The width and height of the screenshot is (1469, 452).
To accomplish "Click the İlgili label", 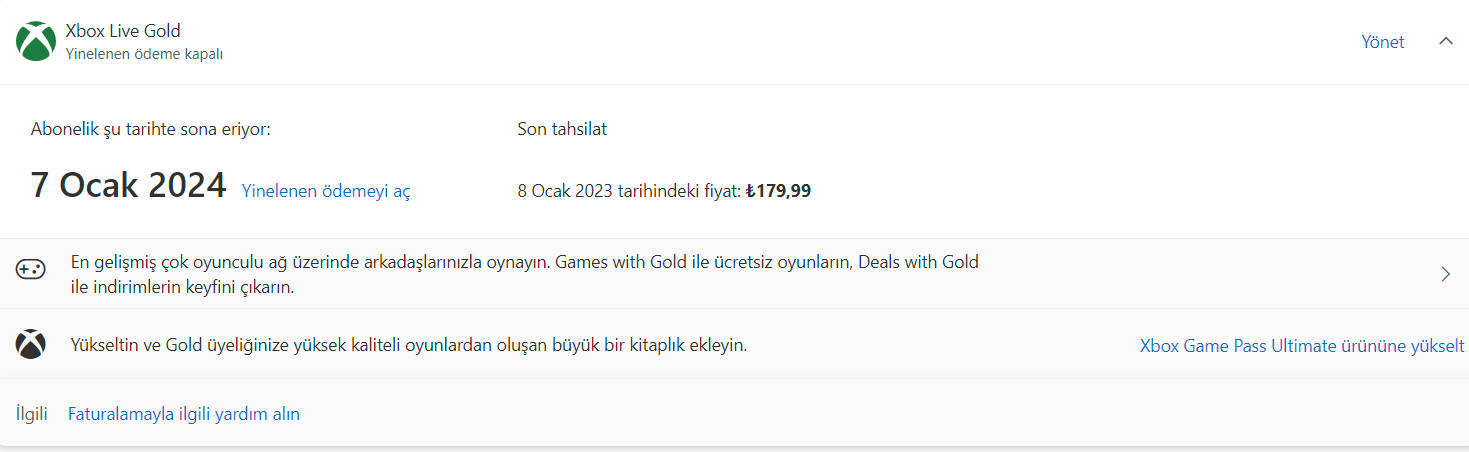I will [32, 414].
